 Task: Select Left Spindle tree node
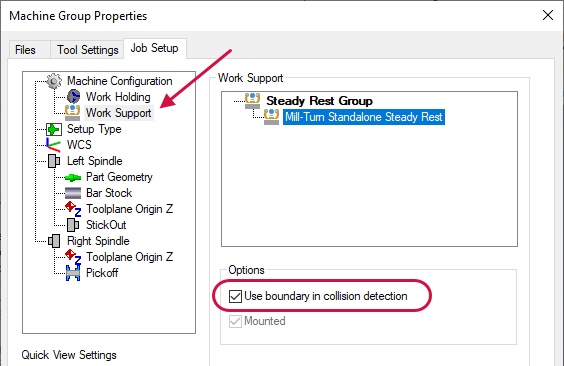click(x=95, y=161)
